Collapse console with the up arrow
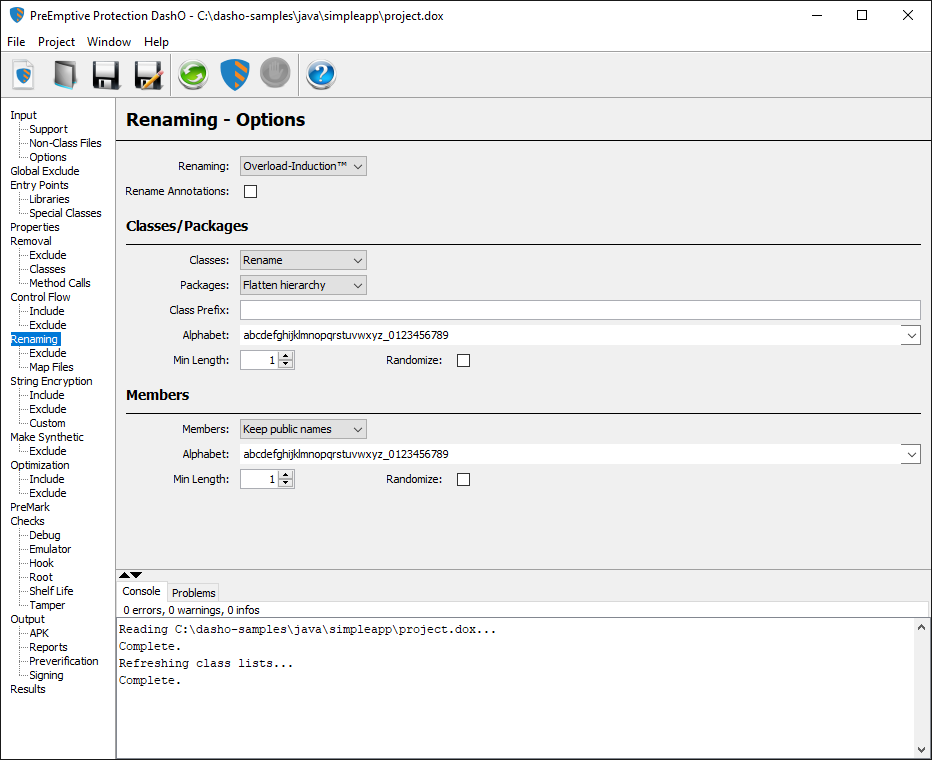932x760 pixels. click(x=124, y=575)
